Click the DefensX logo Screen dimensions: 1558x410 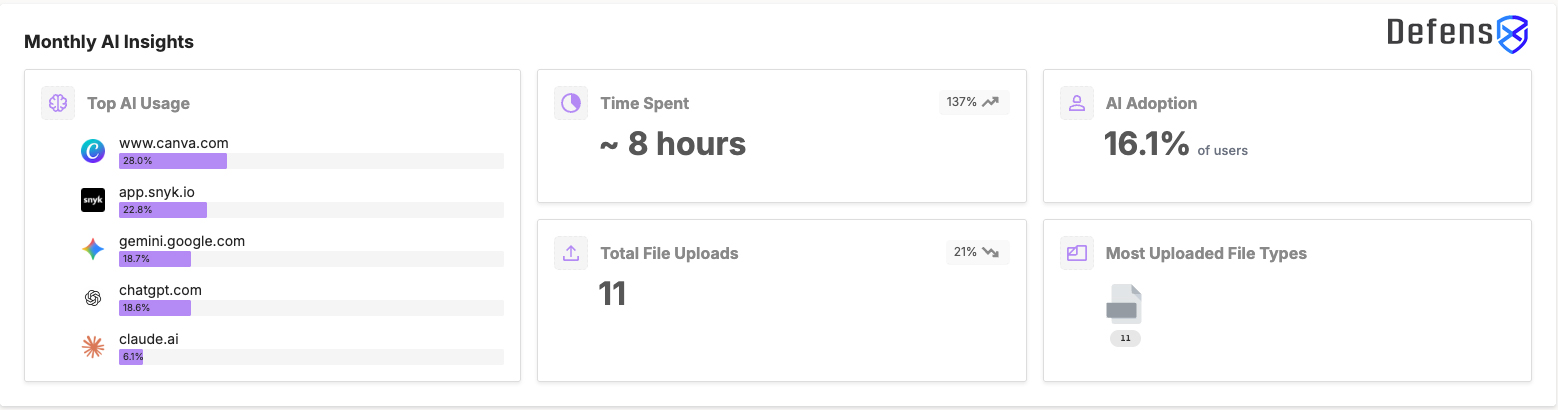point(1457,34)
